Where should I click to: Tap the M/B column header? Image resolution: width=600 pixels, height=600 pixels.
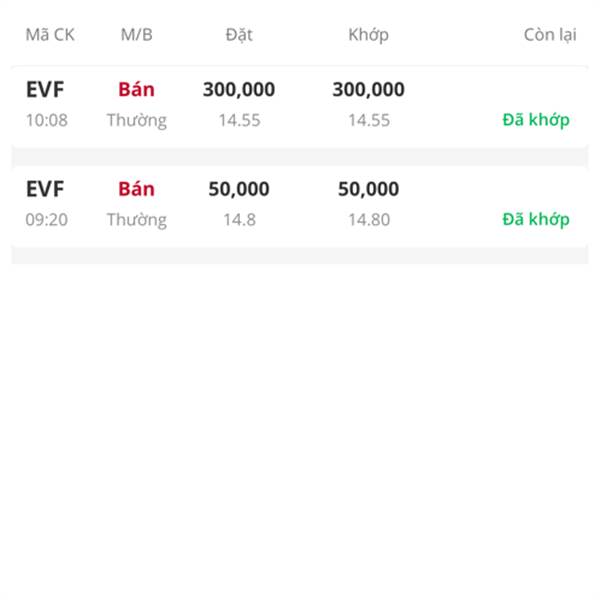click(x=137, y=35)
